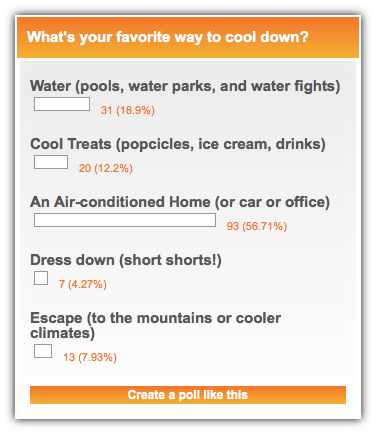Screen dimensions: 387x440
Task: Select the 'Dress down (short shorts!)' label
Action: coord(126,260)
